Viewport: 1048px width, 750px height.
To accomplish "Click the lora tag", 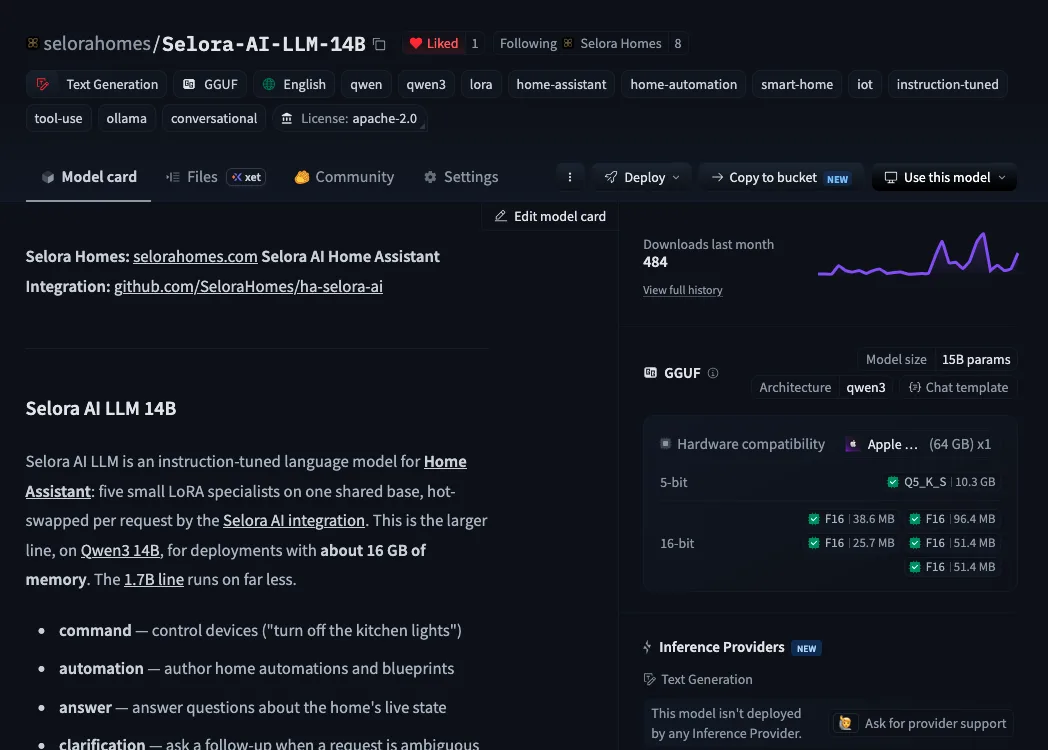I will point(481,84).
